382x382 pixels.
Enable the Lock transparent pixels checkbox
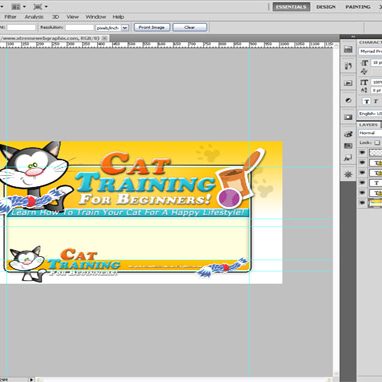coord(377,143)
